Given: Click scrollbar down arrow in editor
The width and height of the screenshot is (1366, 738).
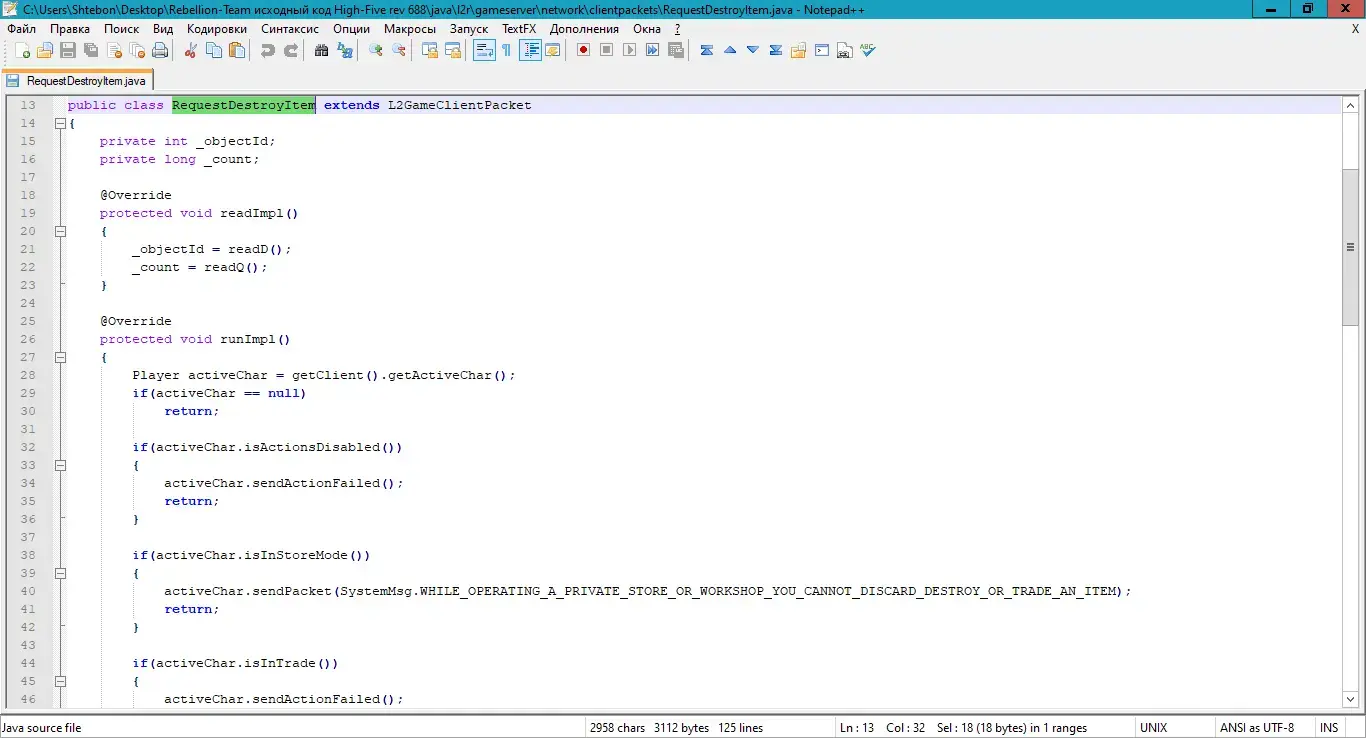Looking at the screenshot, I should click(x=1350, y=700).
